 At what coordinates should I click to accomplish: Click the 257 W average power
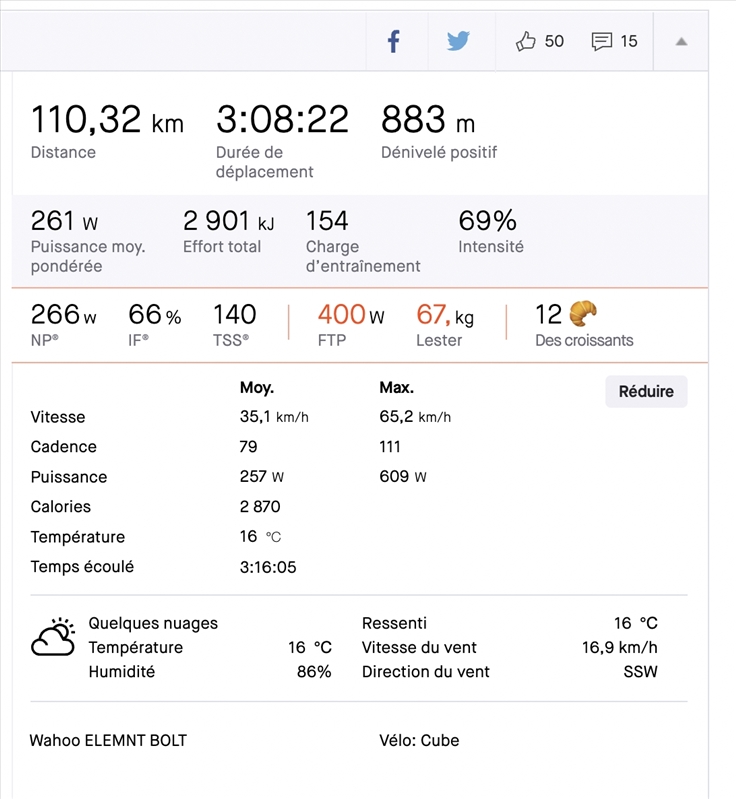(261, 476)
